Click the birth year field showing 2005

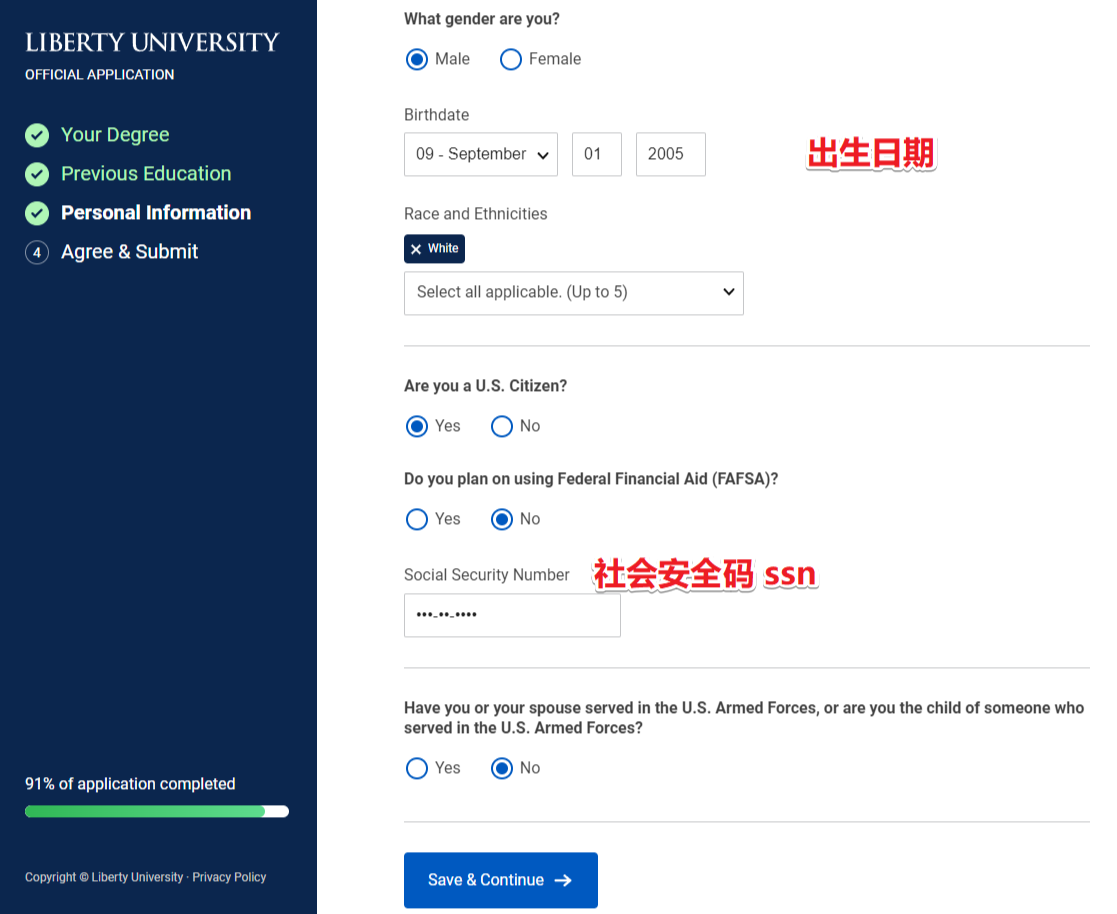670,154
